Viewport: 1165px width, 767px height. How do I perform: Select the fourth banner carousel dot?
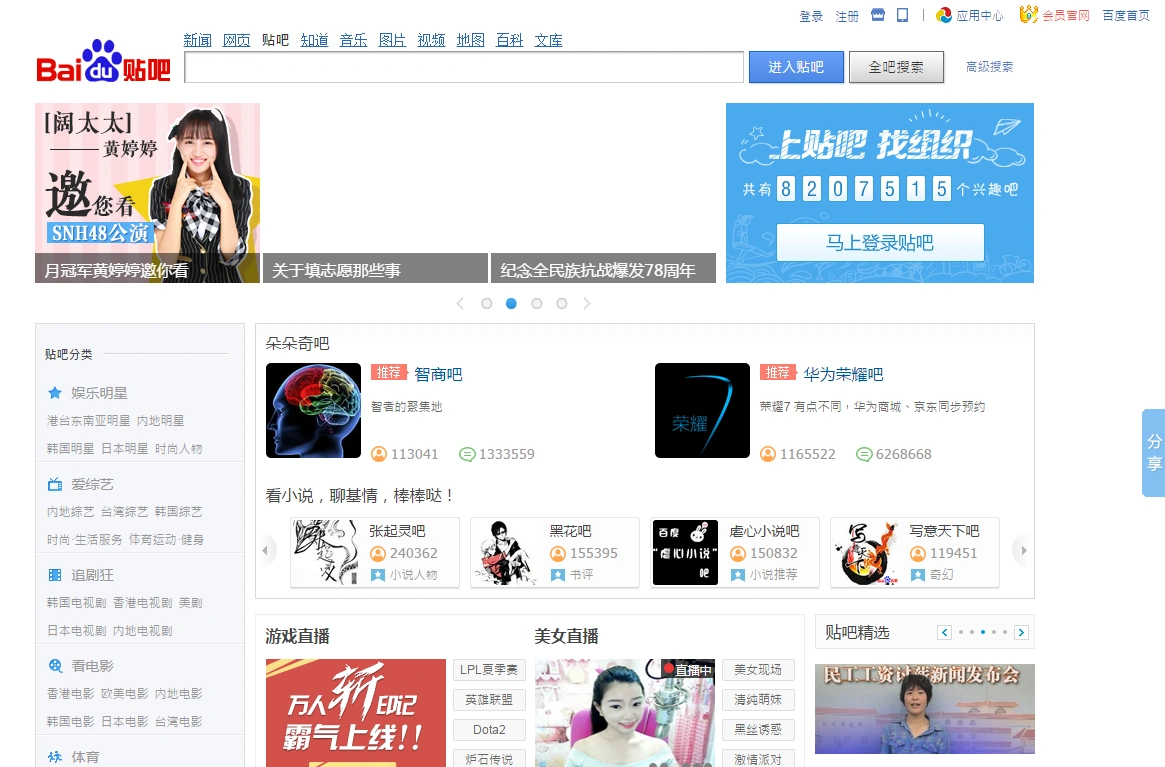click(x=562, y=303)
